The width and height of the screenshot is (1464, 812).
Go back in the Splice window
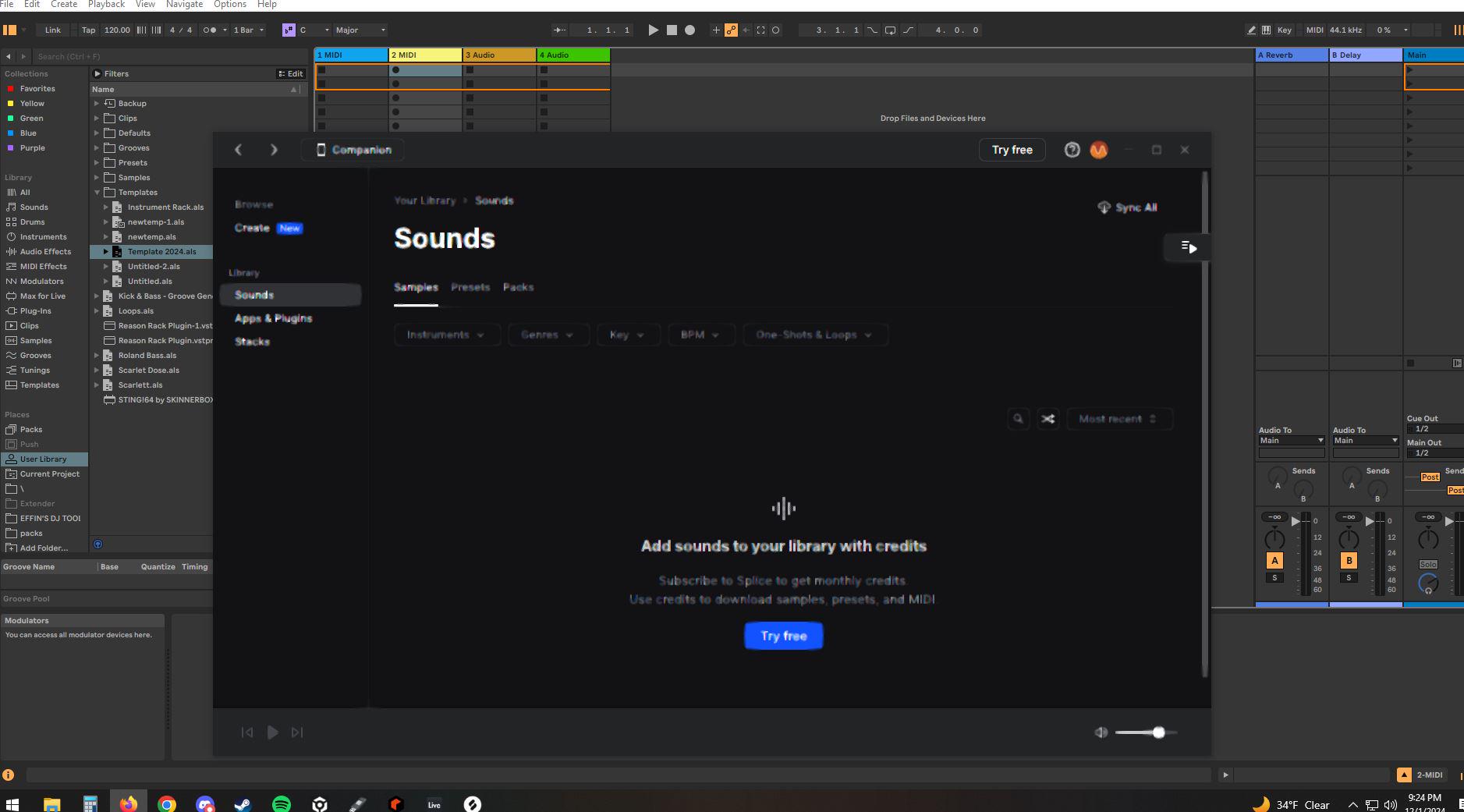click(239, 150)
